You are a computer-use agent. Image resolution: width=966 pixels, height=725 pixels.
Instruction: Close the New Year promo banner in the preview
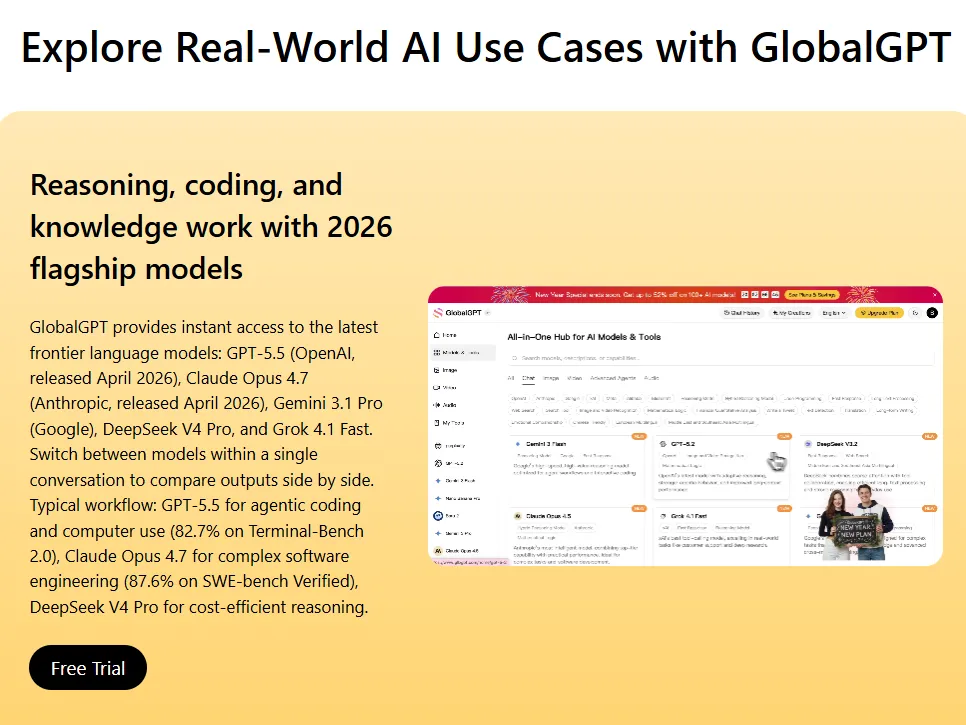point(935,295)
